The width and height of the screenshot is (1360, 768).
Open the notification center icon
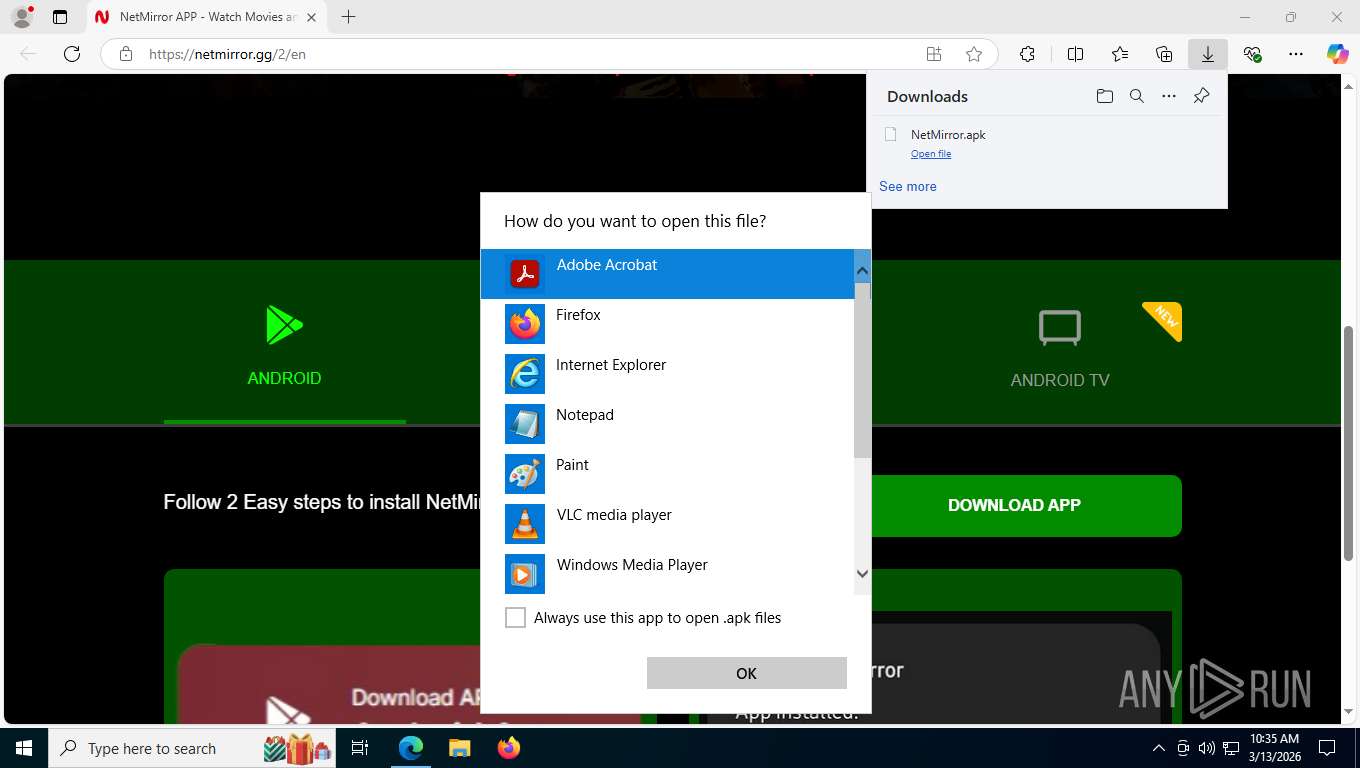pyautogui.click(x=1327, y=748)
